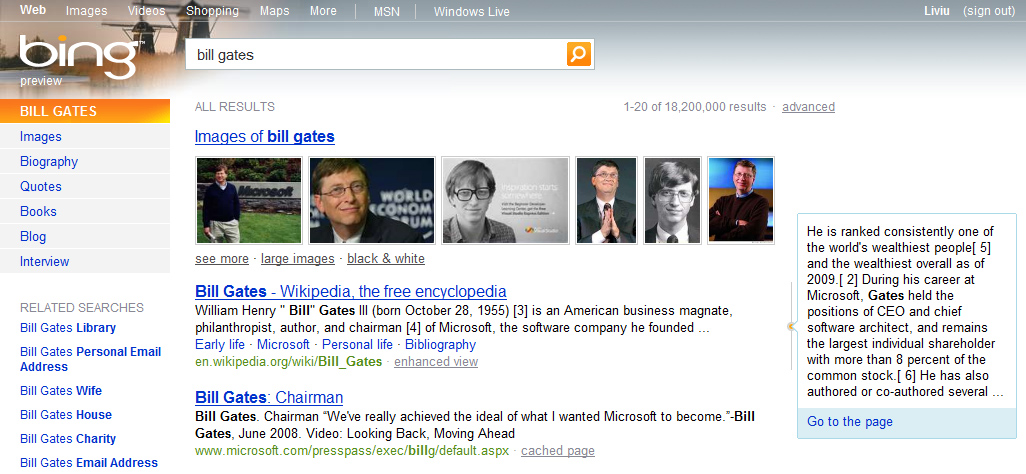Screen dimensions: 1026x474
Task: Open the Images tab in top bar
Action: point(86,11)
